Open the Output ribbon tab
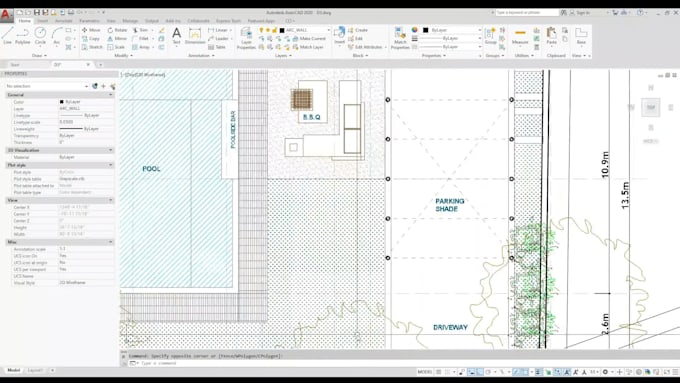 (152, 21)
